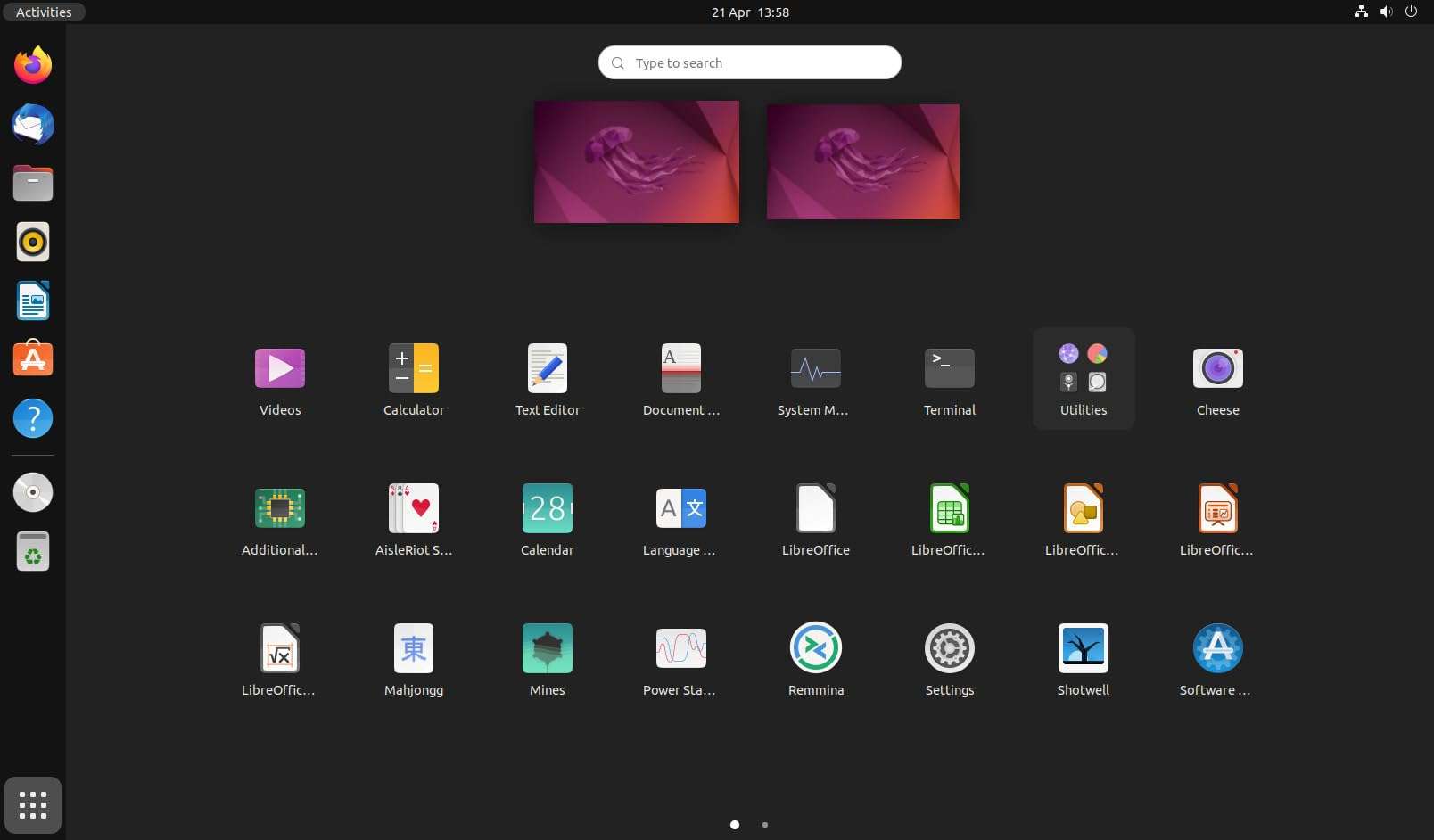Screen dimensions: 1434x840
Task: Click the Type to search field
Action: pos(749,62)
